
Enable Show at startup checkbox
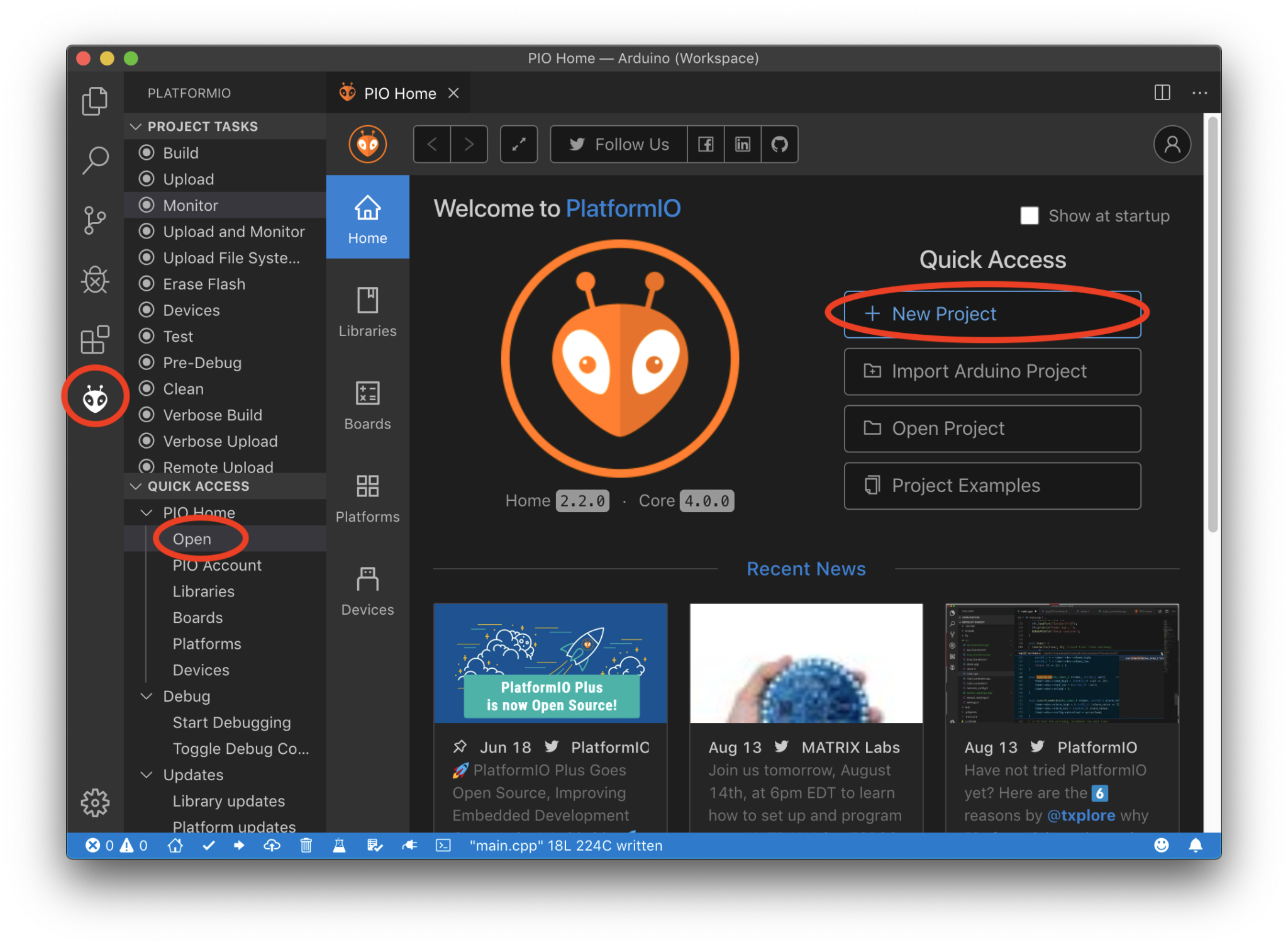1030,216
